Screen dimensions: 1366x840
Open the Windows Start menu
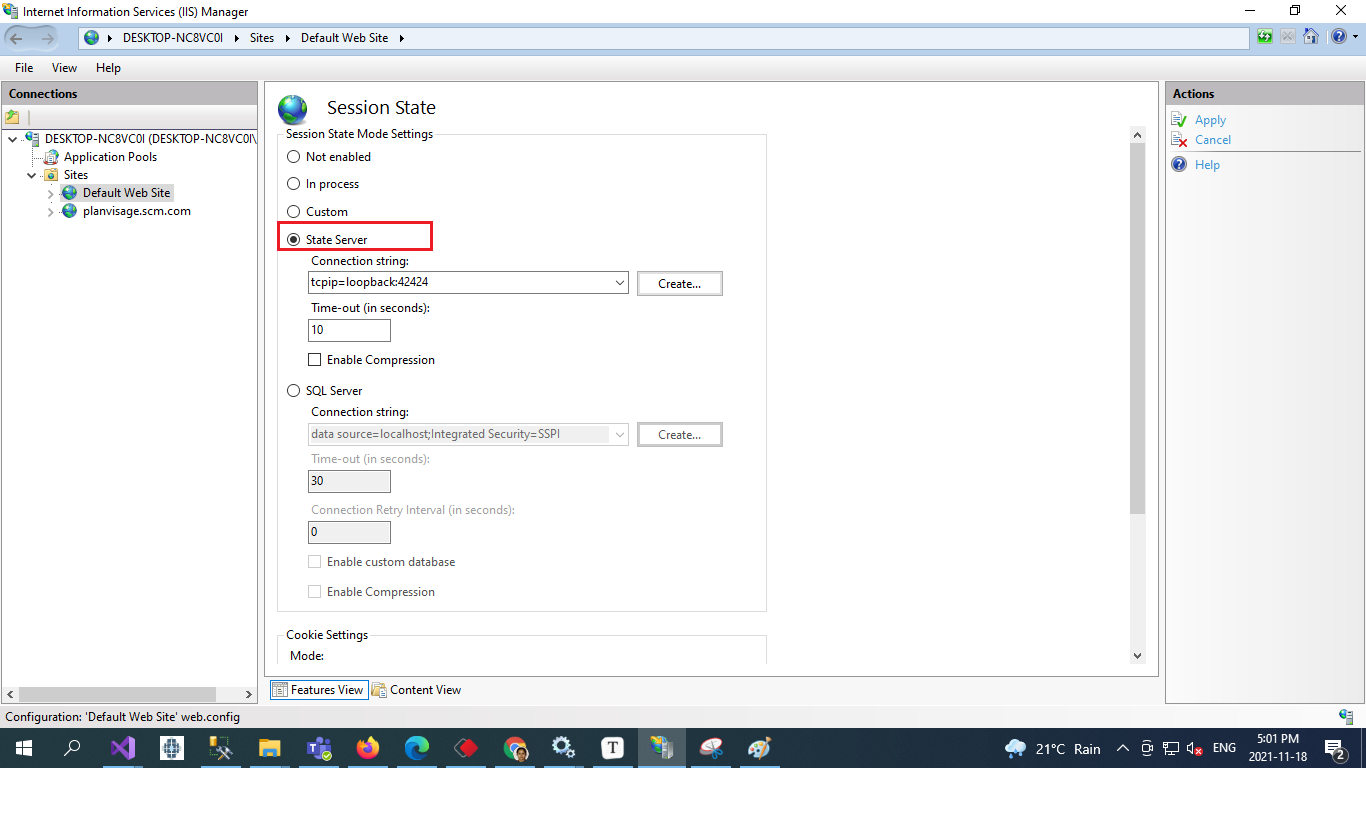click(24, 748)
